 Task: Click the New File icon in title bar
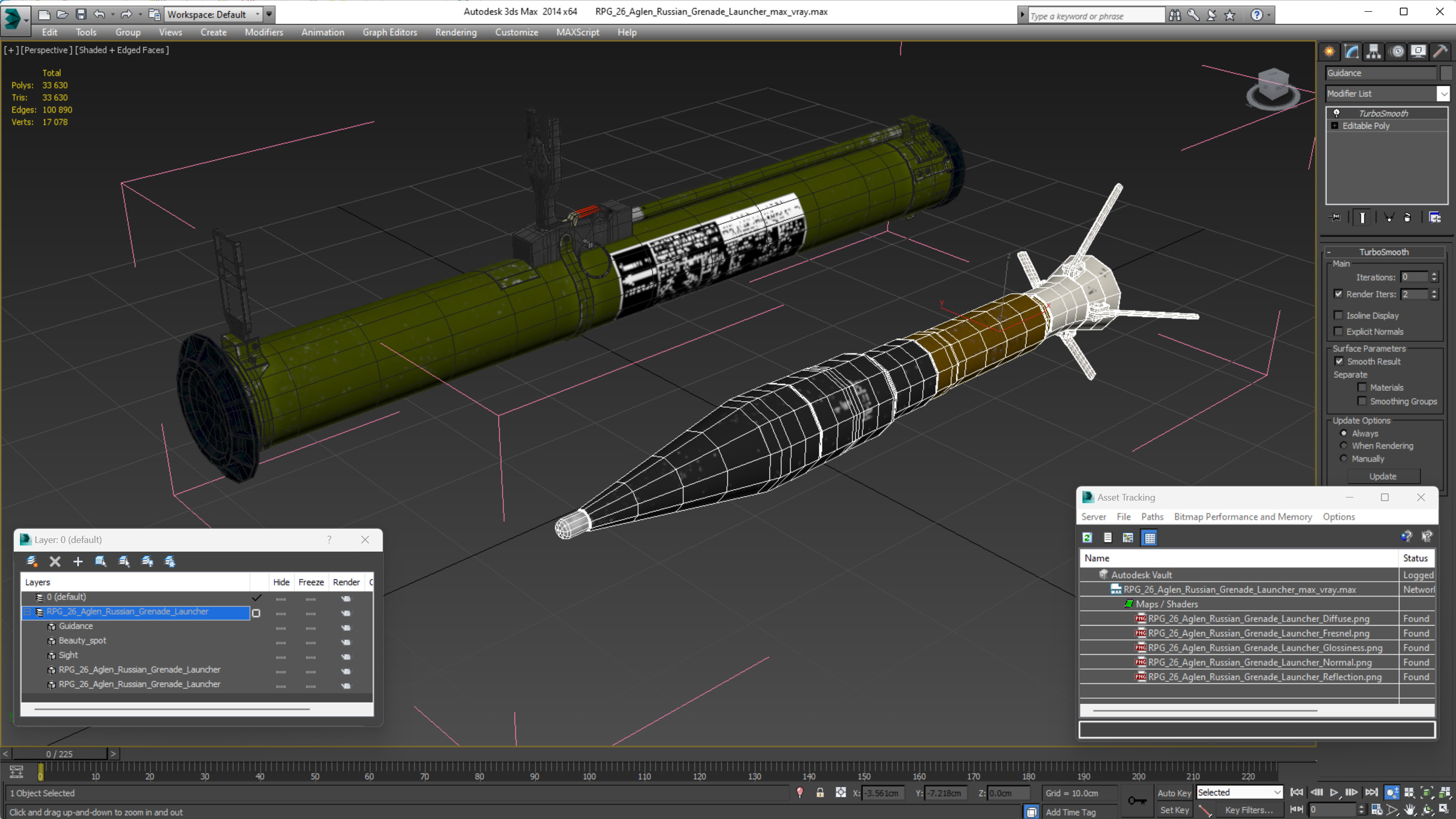tap(44, 14)
